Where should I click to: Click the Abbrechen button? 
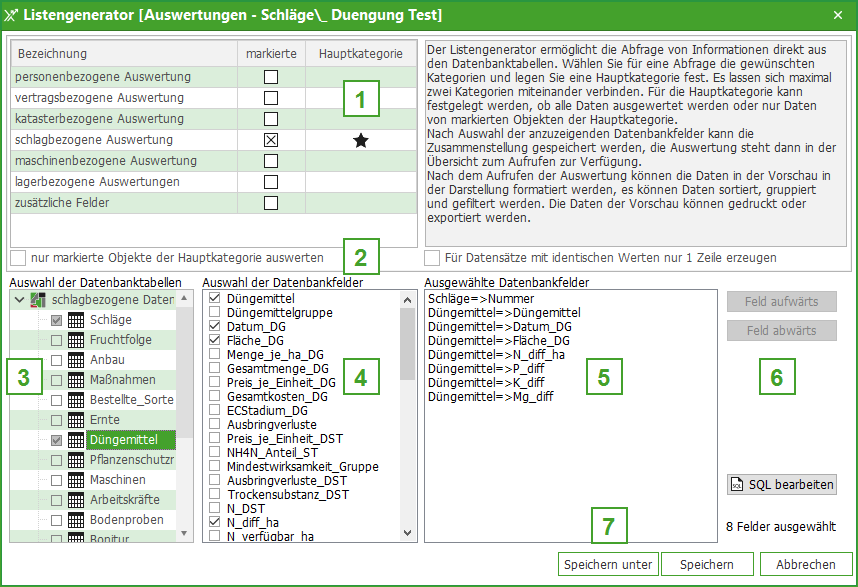(805, 565)
